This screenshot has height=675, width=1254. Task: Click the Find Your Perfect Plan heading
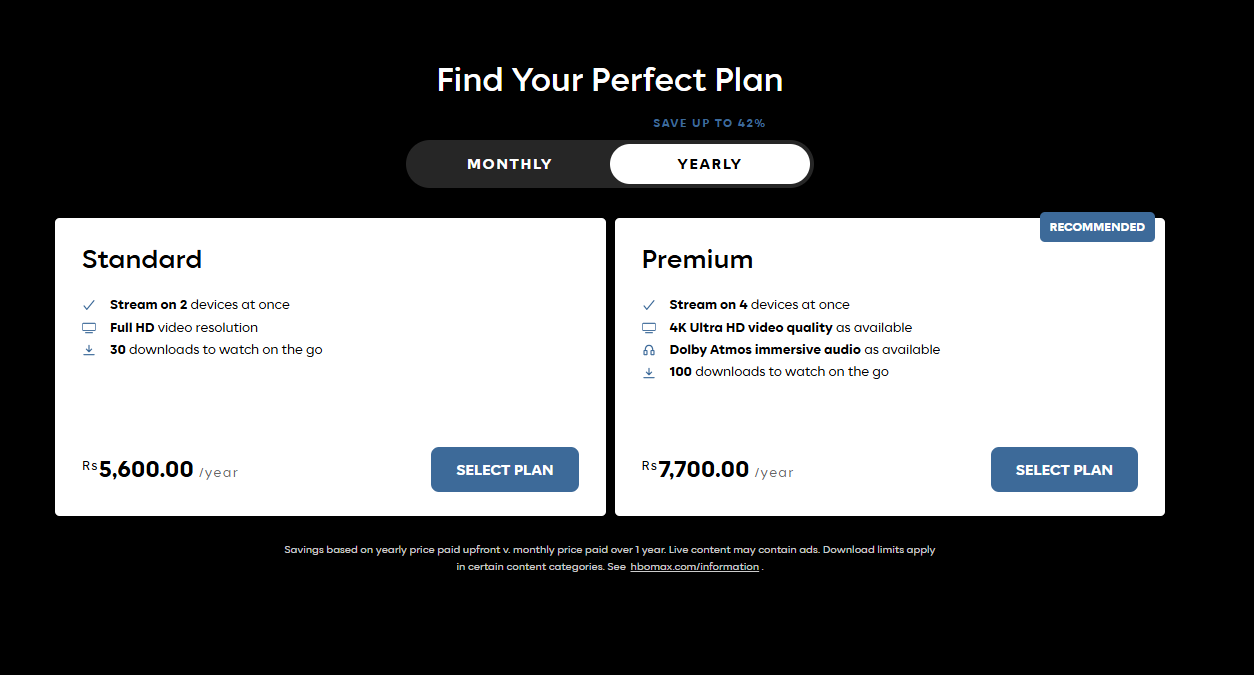[x=610, y=80]
